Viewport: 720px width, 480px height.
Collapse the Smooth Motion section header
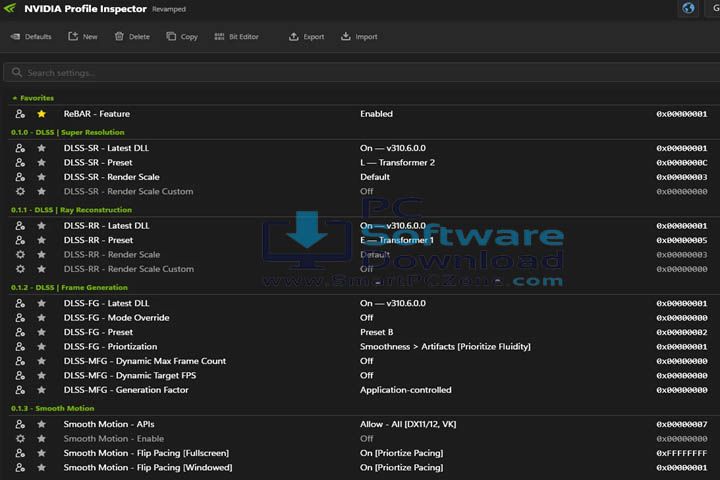52,408
